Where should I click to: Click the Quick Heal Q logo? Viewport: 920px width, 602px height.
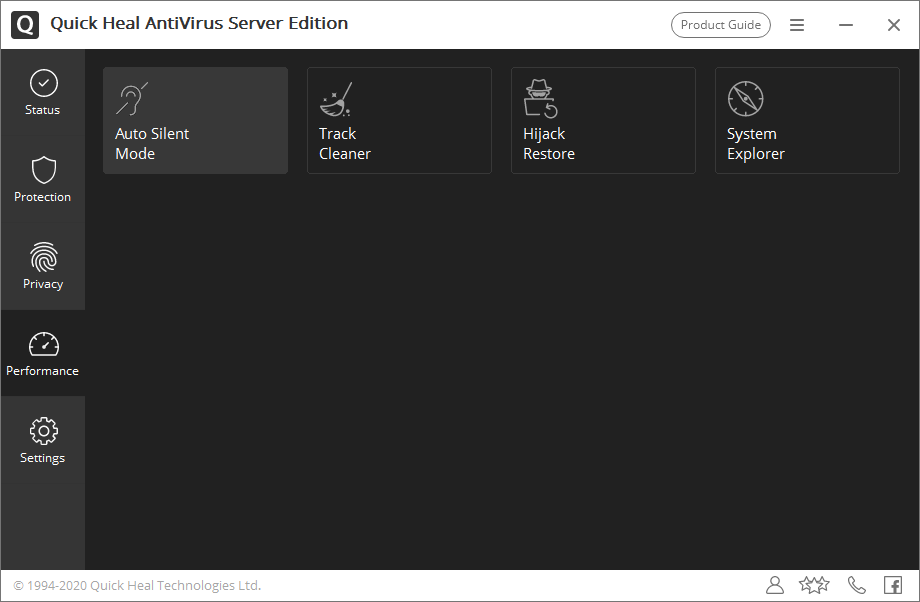(x=25, y=25)
